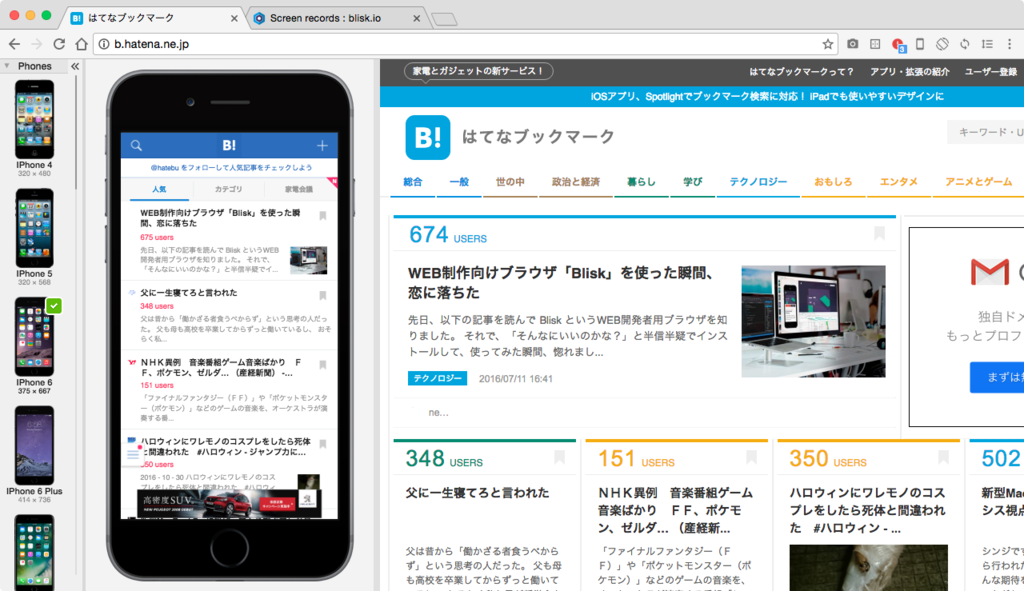Select the 政治と経済 category tab
The image size is (1024, 591).
pyautogui.click(x=575, y=182)
